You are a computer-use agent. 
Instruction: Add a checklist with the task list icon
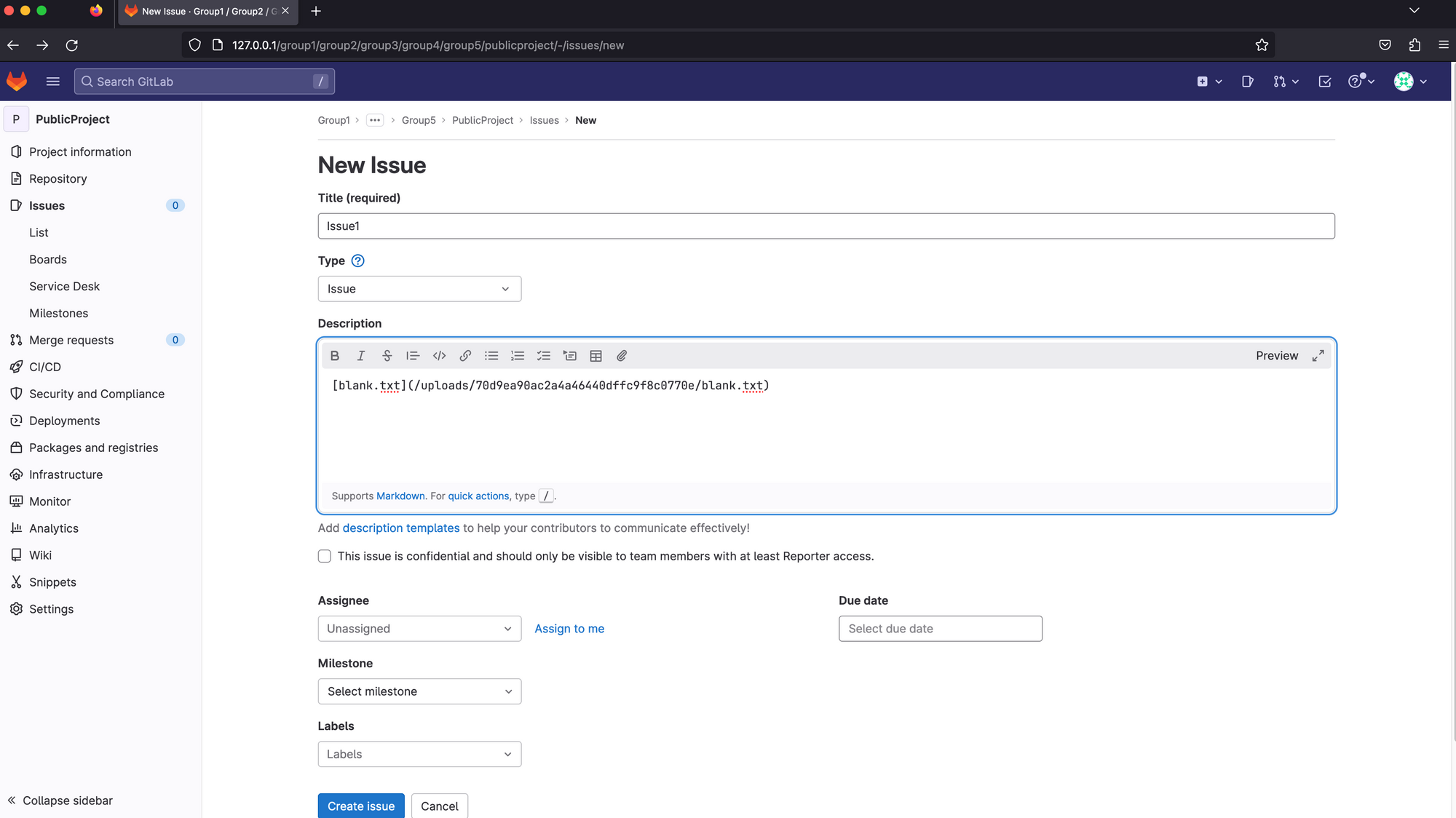[544, 356]
